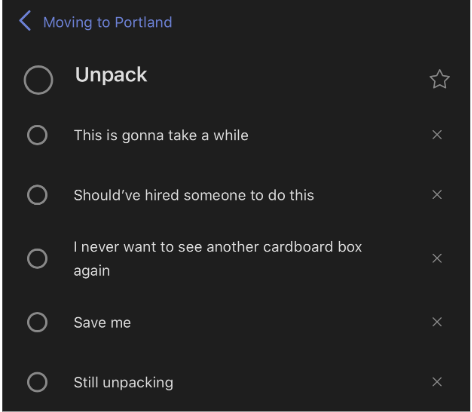Select 'Still unpacking' step text to edit
The height and width of the screenshot is (412, 472).
tap(123, 383)
